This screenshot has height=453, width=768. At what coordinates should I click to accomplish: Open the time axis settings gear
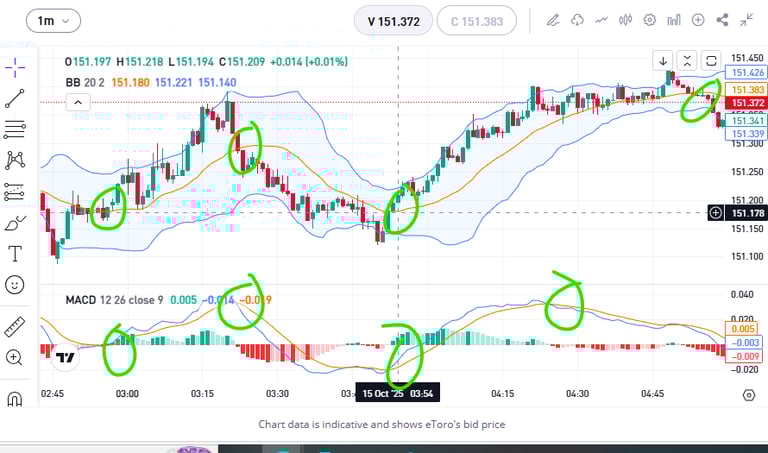(749, 395)
